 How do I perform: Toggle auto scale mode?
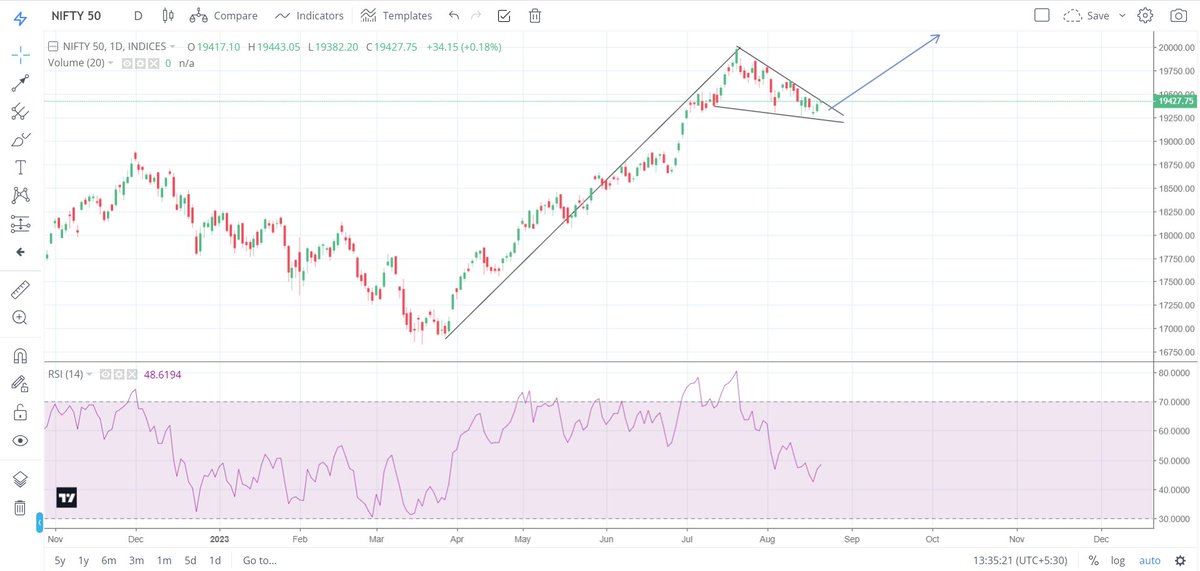point(1149,560)
